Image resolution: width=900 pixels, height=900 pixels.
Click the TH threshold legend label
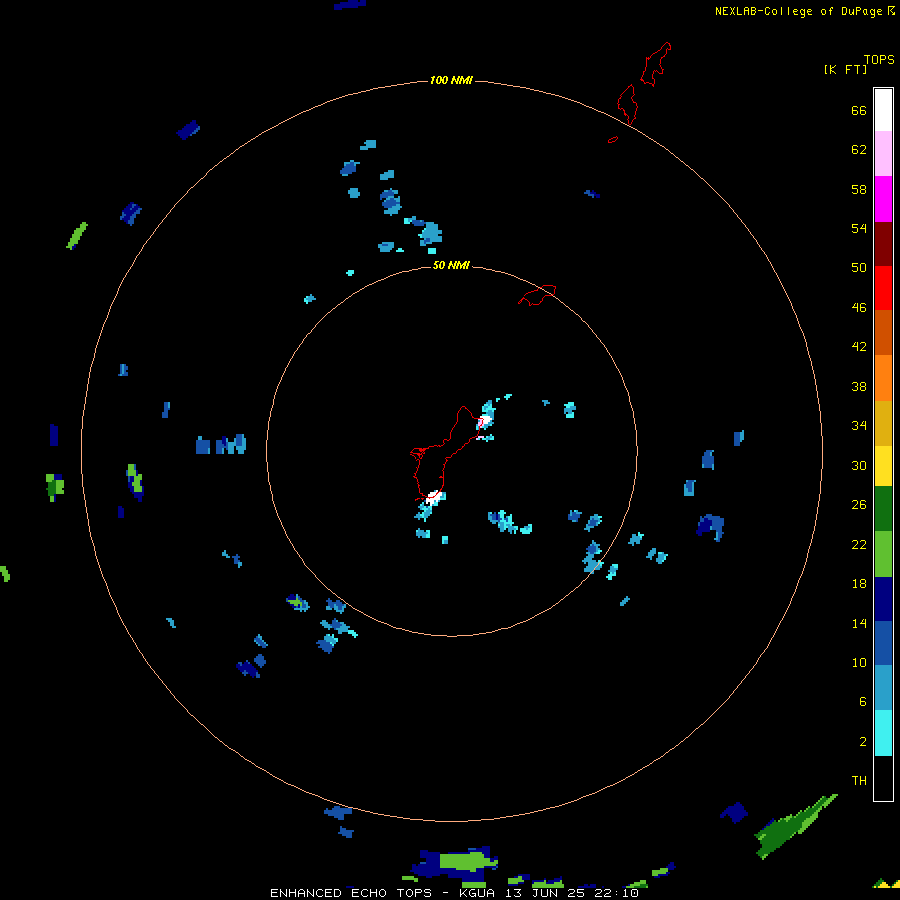tap(859, 781)
